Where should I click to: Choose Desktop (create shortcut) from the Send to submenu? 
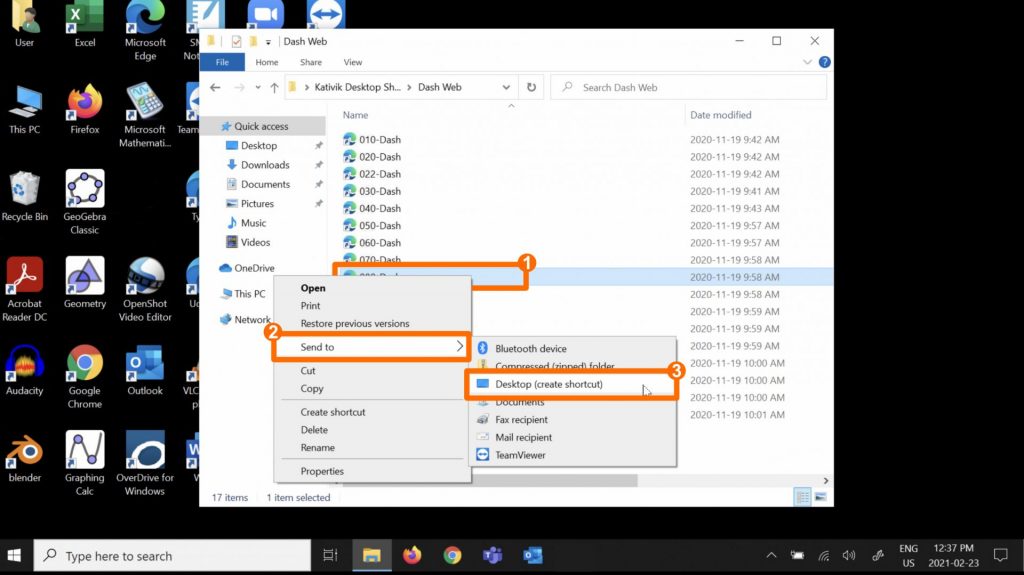click(549, 384)
